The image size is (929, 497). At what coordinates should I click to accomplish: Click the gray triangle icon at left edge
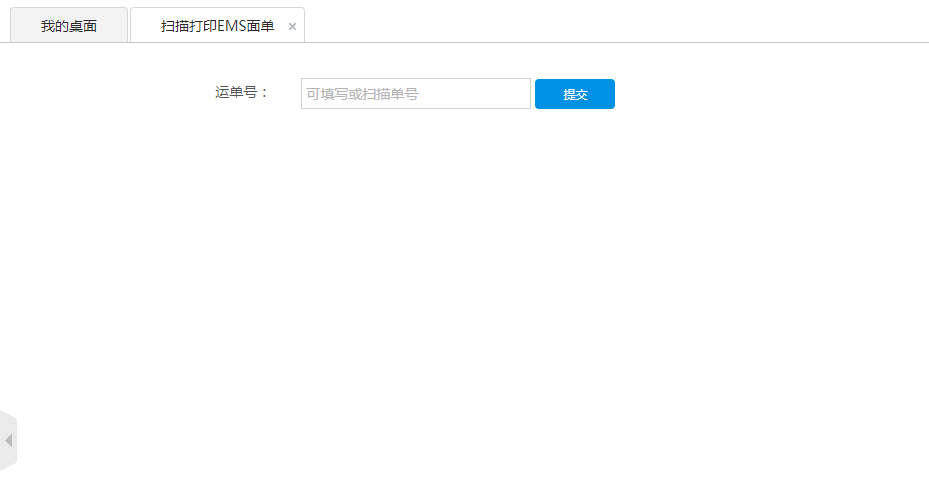[8, 440]
